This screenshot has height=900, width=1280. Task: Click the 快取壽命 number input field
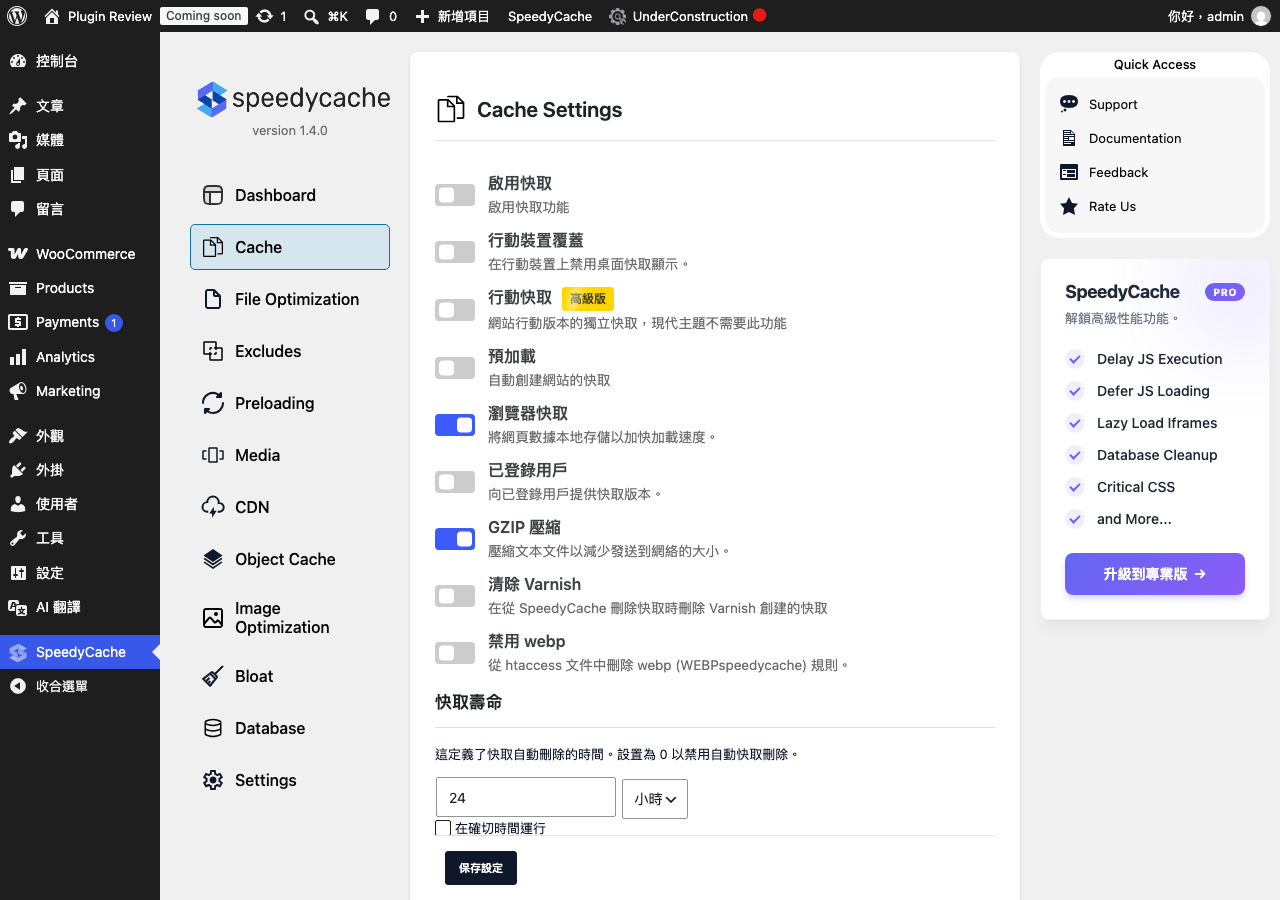coord(526,798)
